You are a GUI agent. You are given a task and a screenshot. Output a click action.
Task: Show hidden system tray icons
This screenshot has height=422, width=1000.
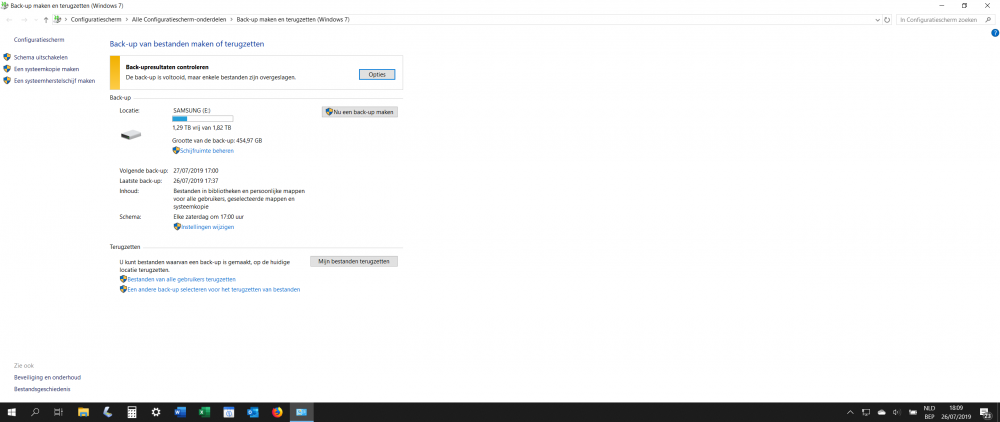(850, 412)
